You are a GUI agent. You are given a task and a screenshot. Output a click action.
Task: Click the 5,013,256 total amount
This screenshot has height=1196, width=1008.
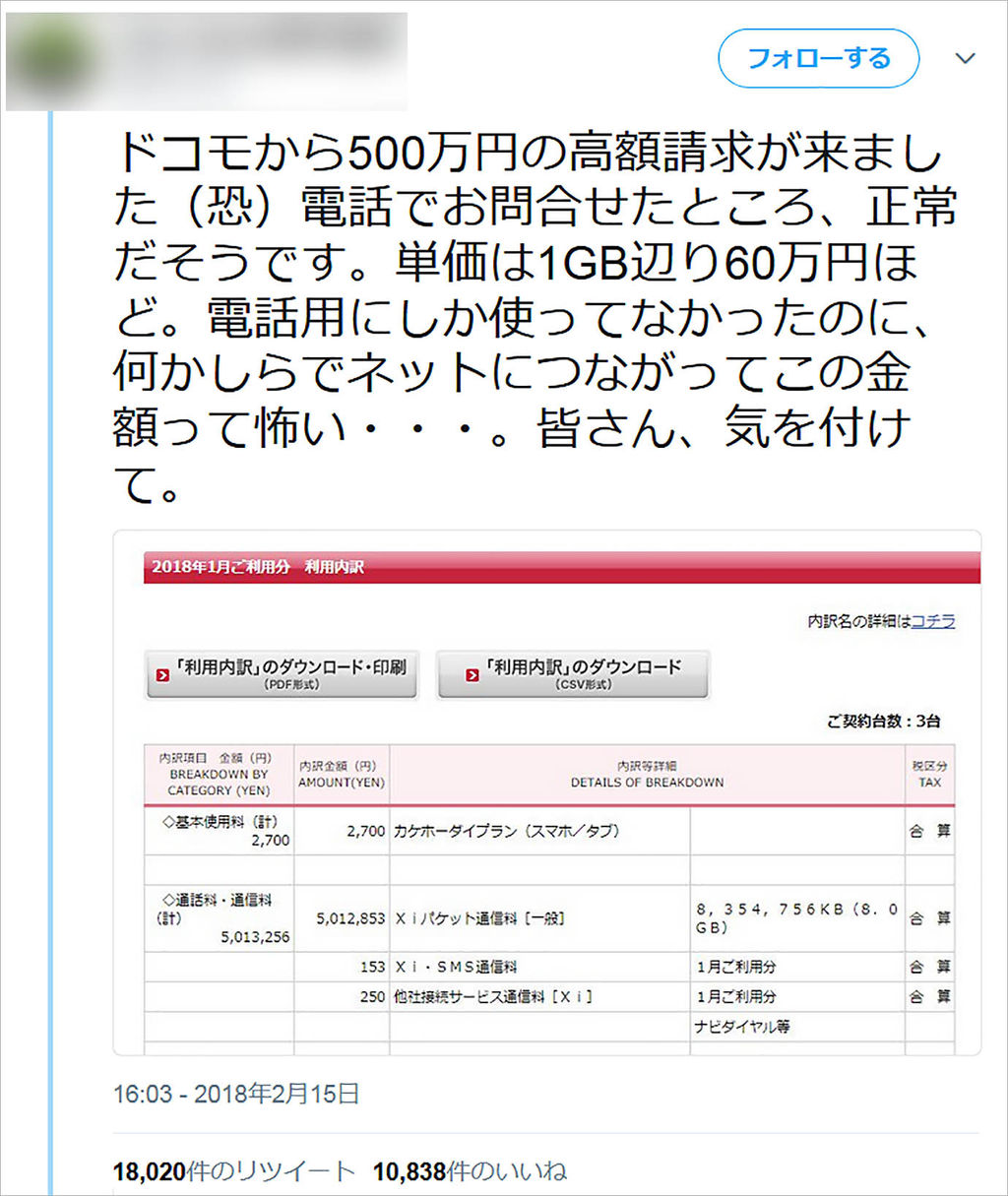(x=255, y=937)
